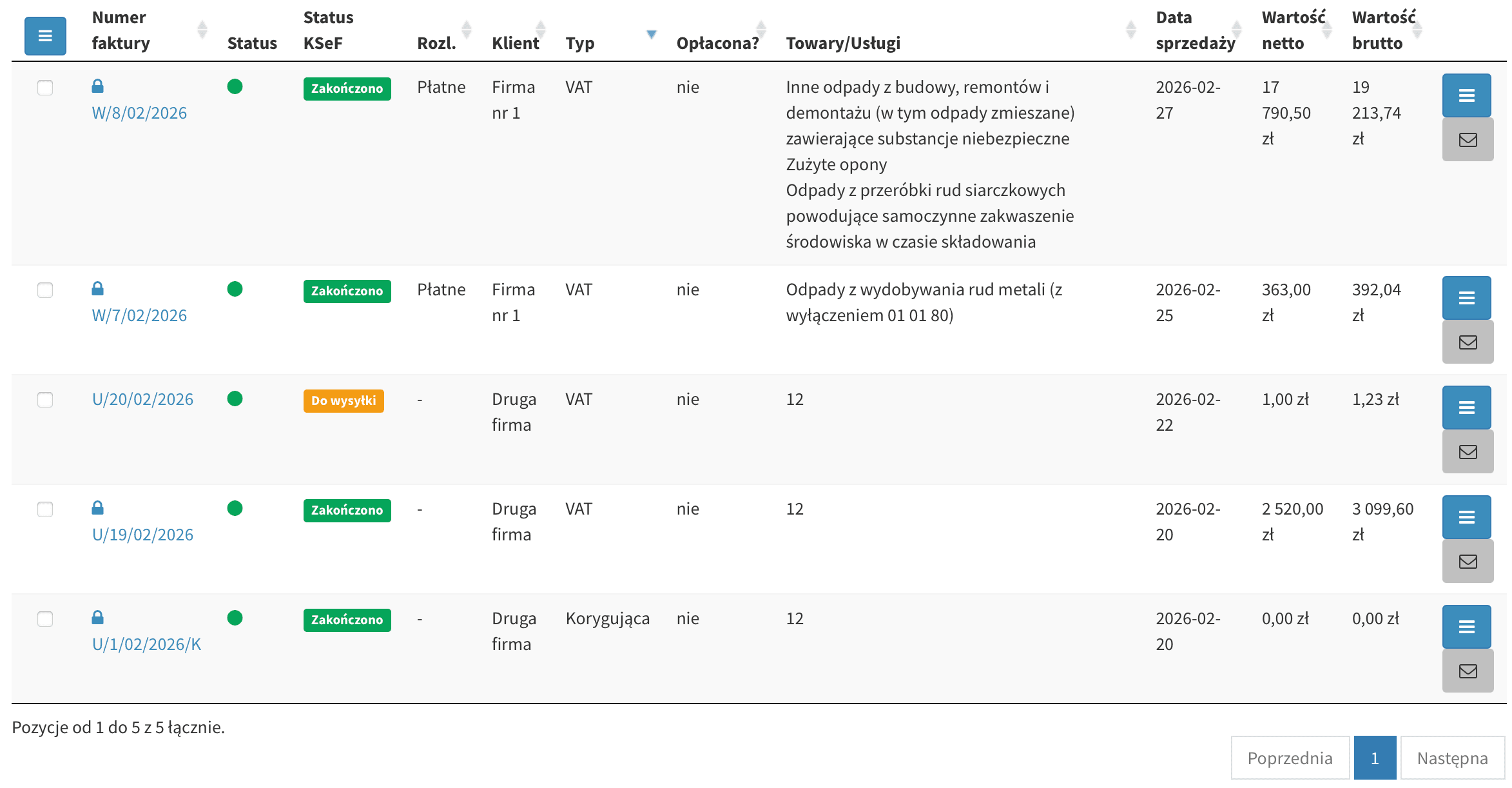The height and width of the screenshot is (788, 1512).
Task: Open the blue actions menu for U/19/02/2026
Action: pyautogui.click(x=1467, y=517)
